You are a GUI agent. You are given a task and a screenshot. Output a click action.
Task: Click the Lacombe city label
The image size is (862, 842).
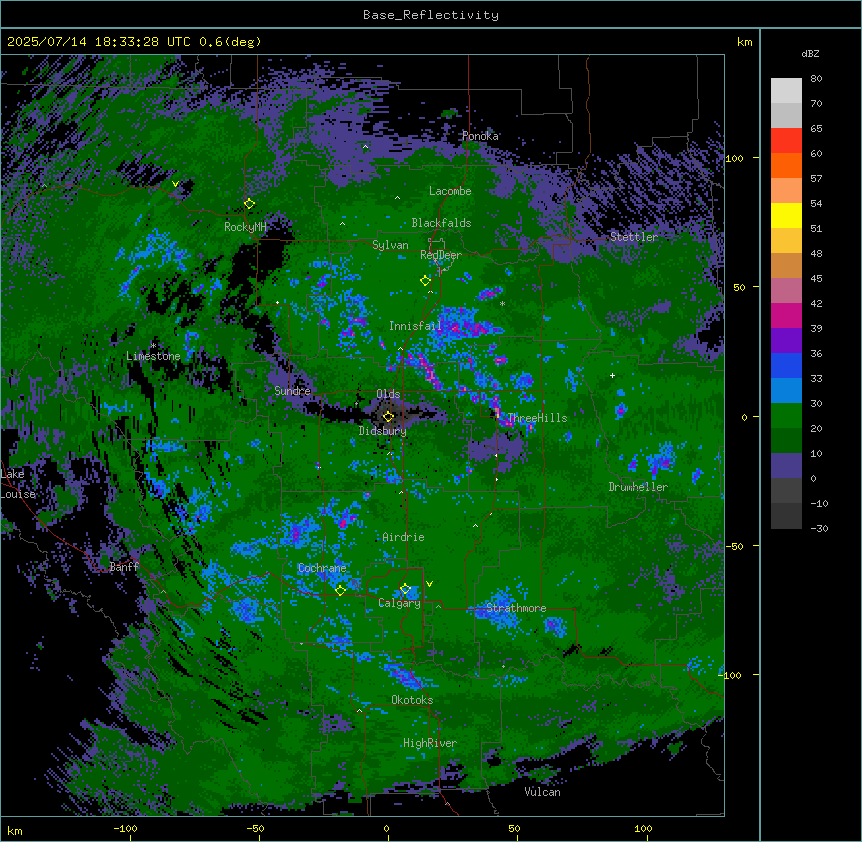click(450, 191)
